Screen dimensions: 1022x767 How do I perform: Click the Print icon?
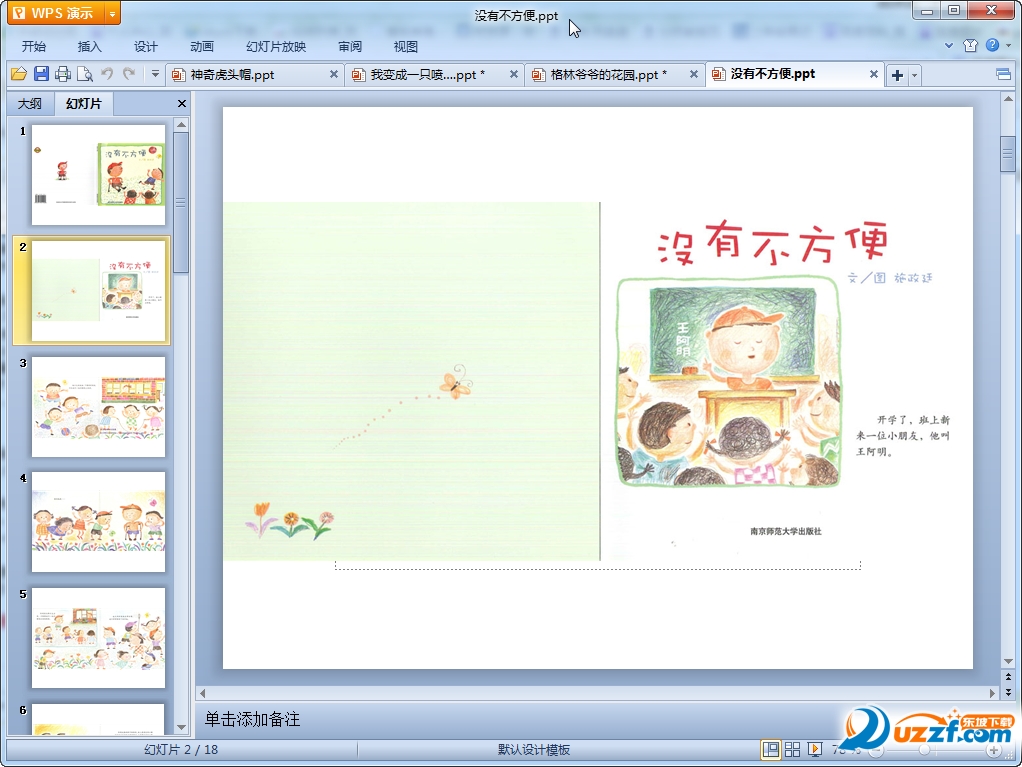click(x=63, y=74)
